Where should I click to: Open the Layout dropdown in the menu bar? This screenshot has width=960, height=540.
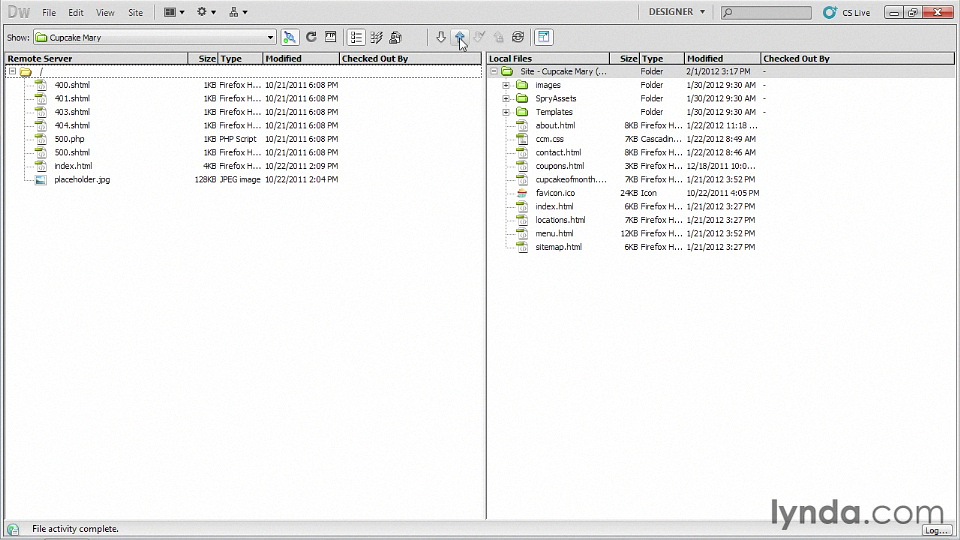174,12
